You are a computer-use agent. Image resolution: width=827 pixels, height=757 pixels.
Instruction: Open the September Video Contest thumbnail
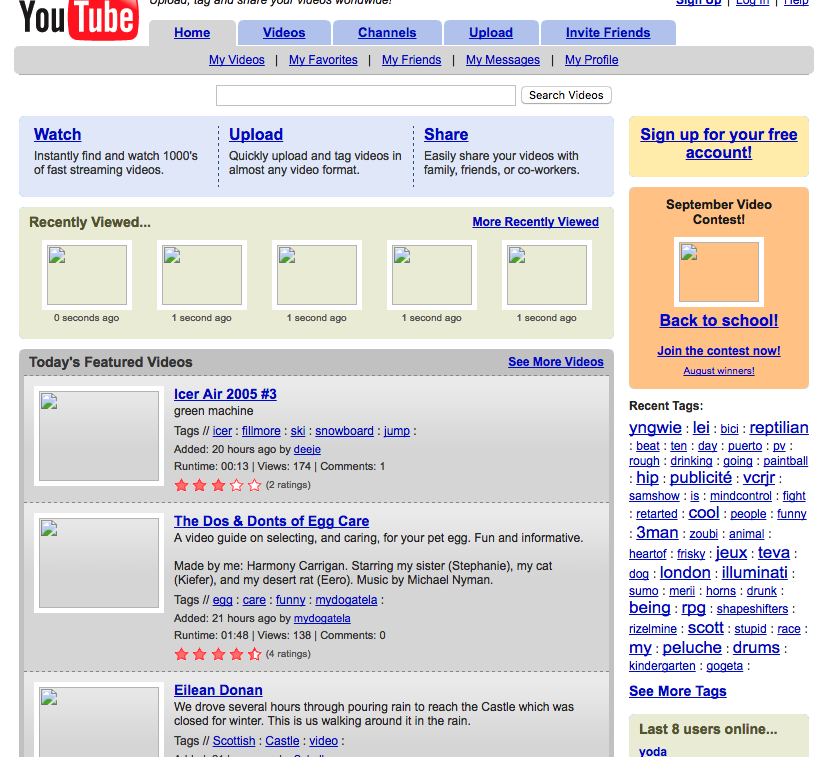point(718,272)
